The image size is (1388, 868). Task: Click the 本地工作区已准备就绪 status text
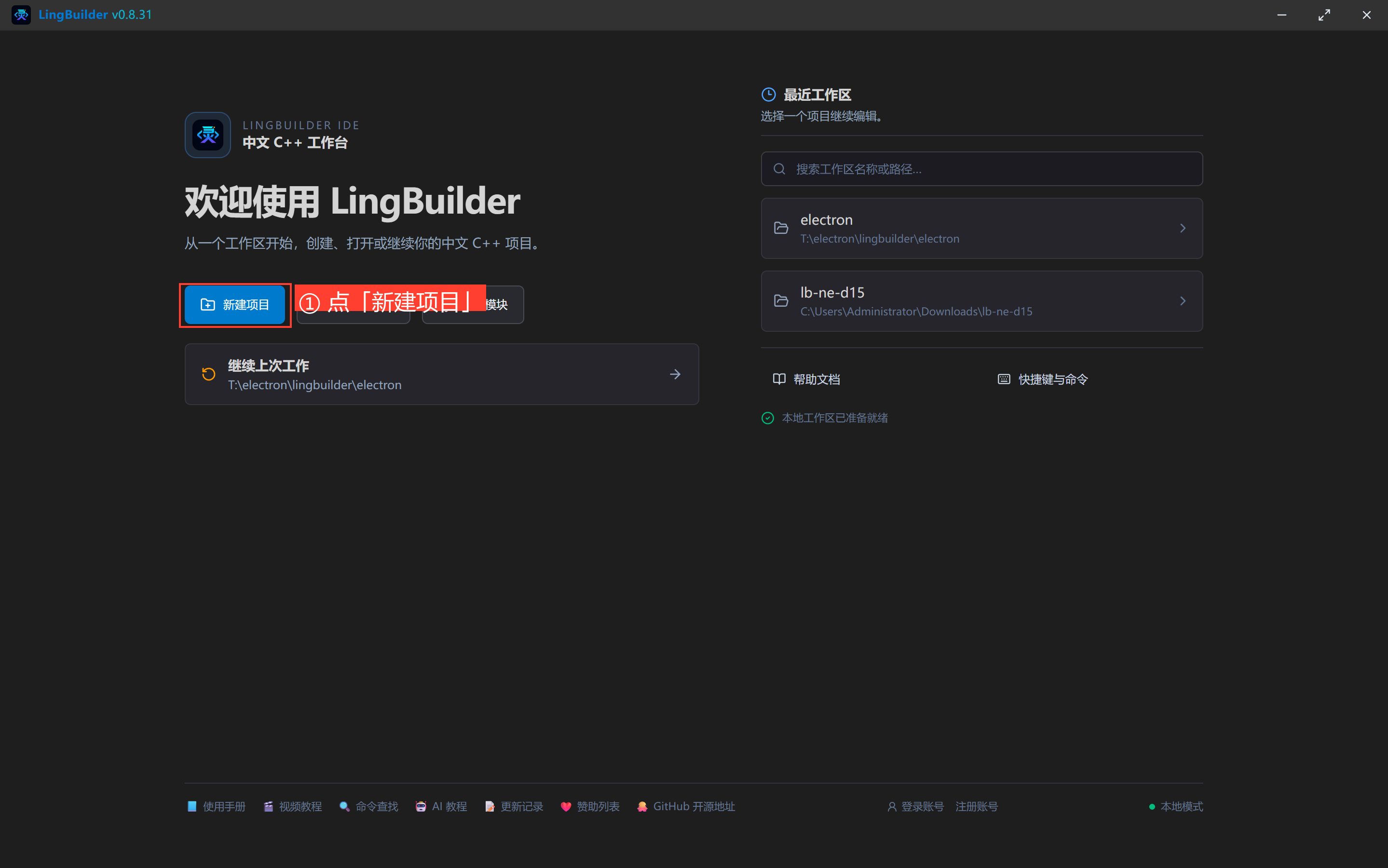pyautogui.click(x=835, y=418)
